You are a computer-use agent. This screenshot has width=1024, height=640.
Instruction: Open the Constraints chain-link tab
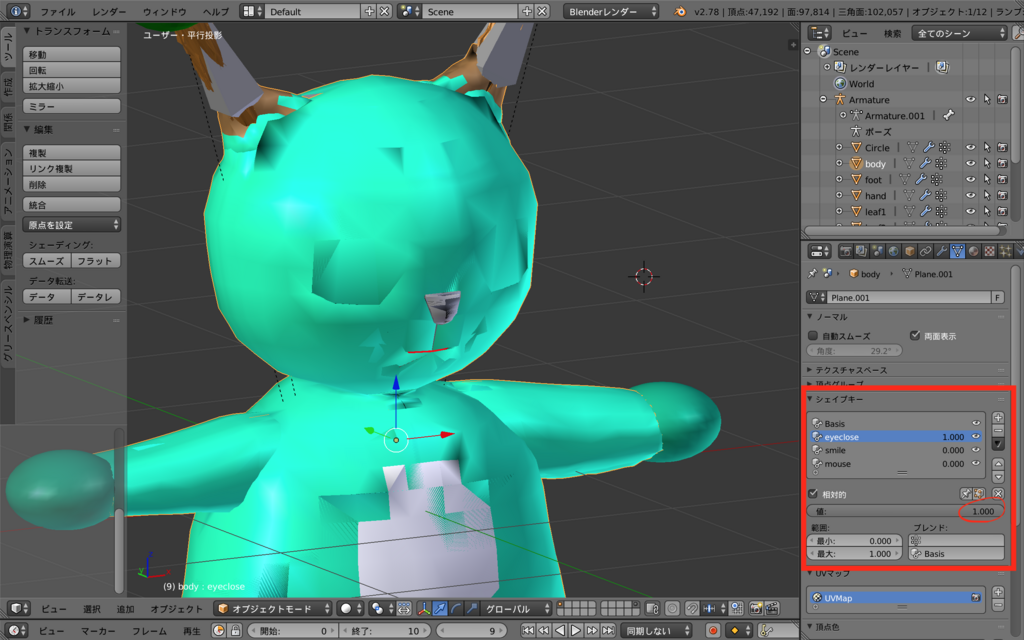[925, 251]
